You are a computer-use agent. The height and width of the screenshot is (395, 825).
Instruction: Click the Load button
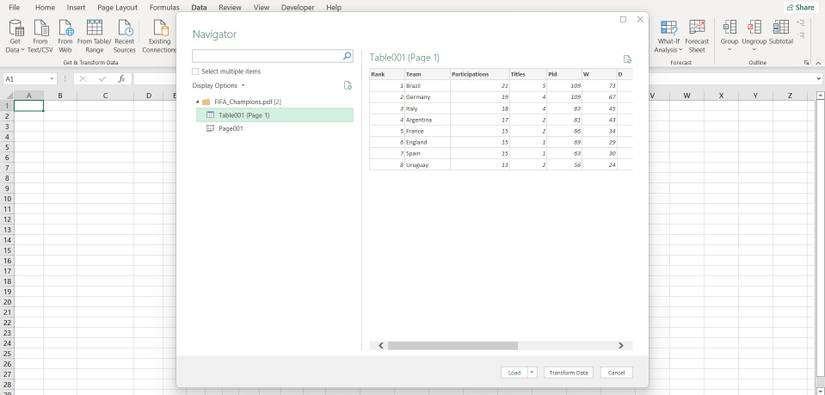[514, 372]
